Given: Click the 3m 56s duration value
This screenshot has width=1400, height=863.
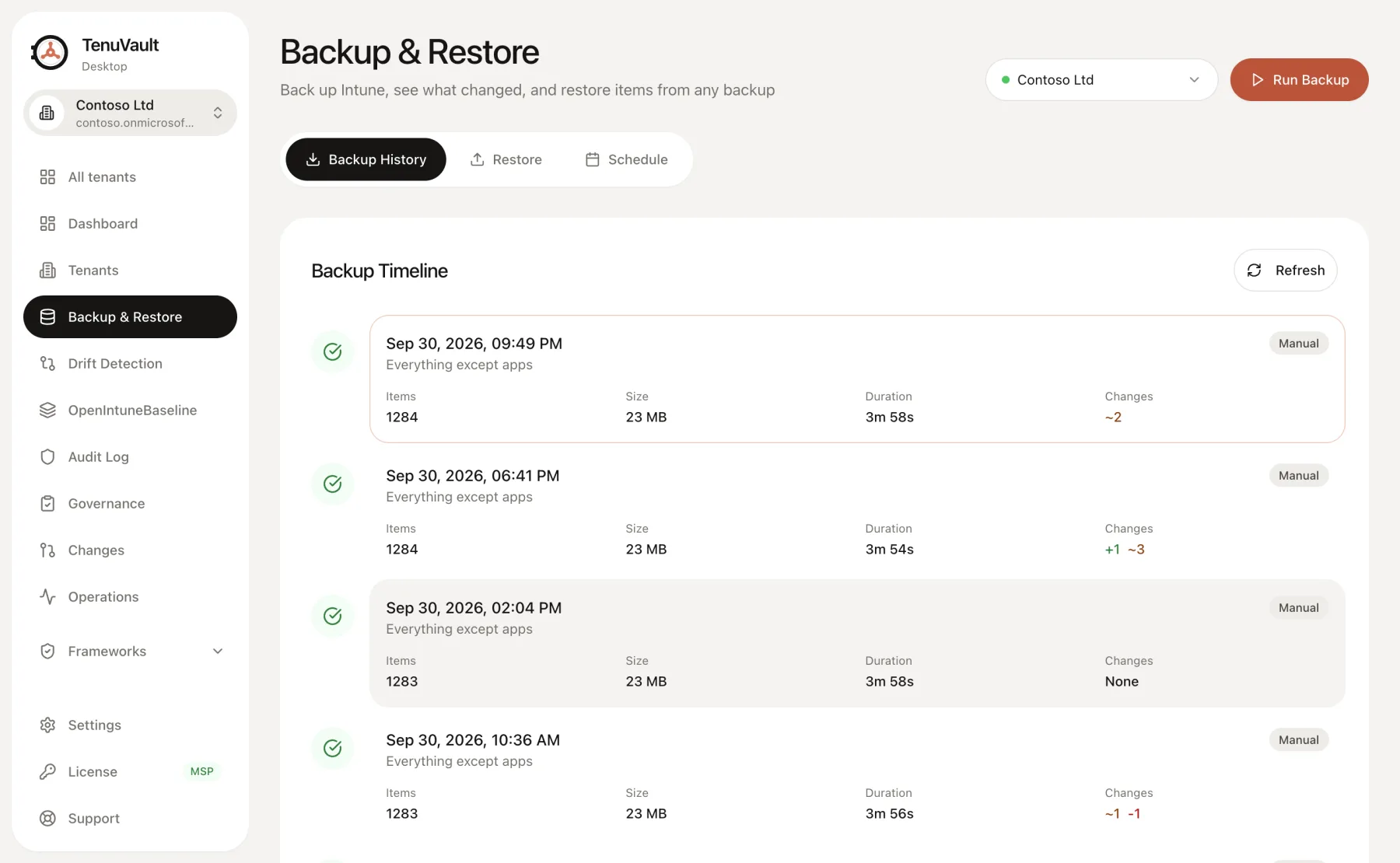Looking at the screenshot, I should coord(889,814).
